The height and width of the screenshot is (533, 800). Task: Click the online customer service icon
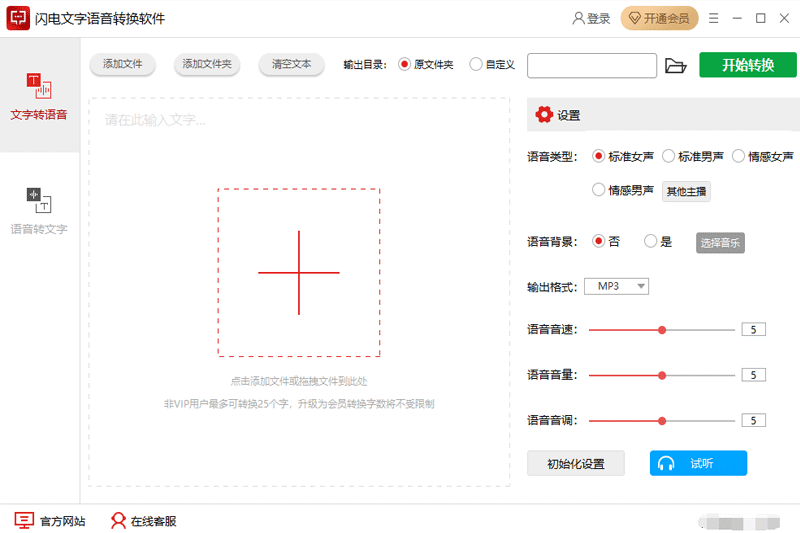pyautogui.click(x=118, y=520)
